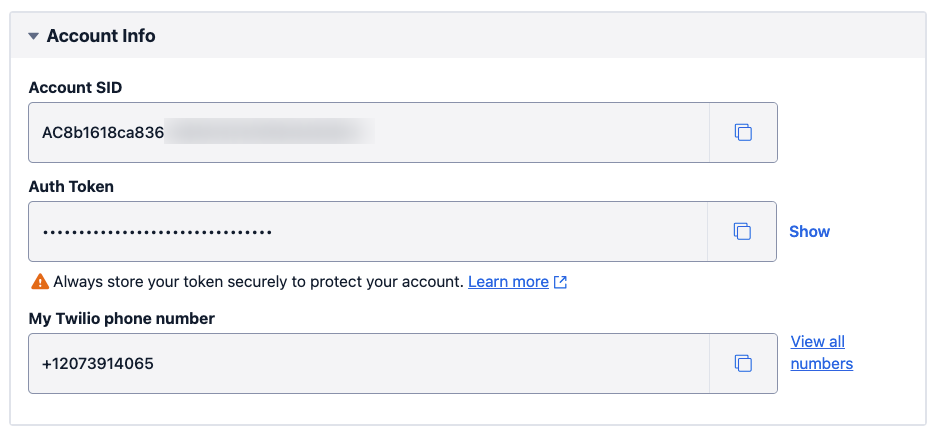Click the blurred portion of Account SID
The height and width of the screenshot is (442, 935).
pyautogui.click(x=269, y=132)
